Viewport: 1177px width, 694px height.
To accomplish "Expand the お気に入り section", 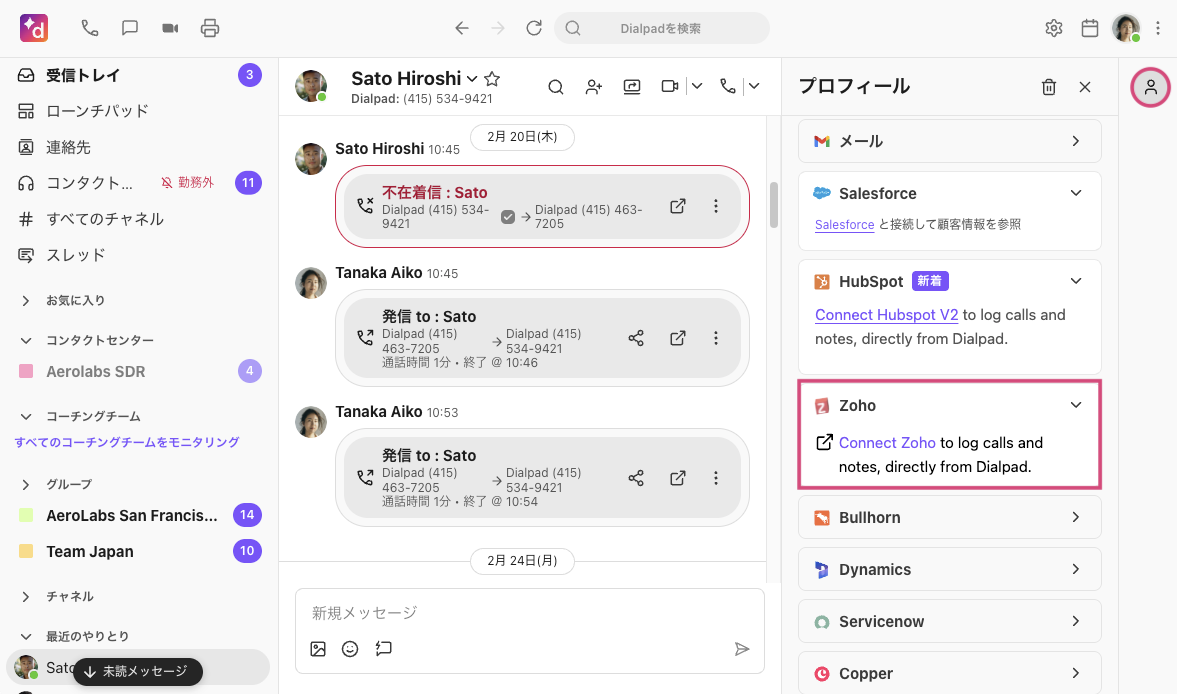I will click(26, 301).
